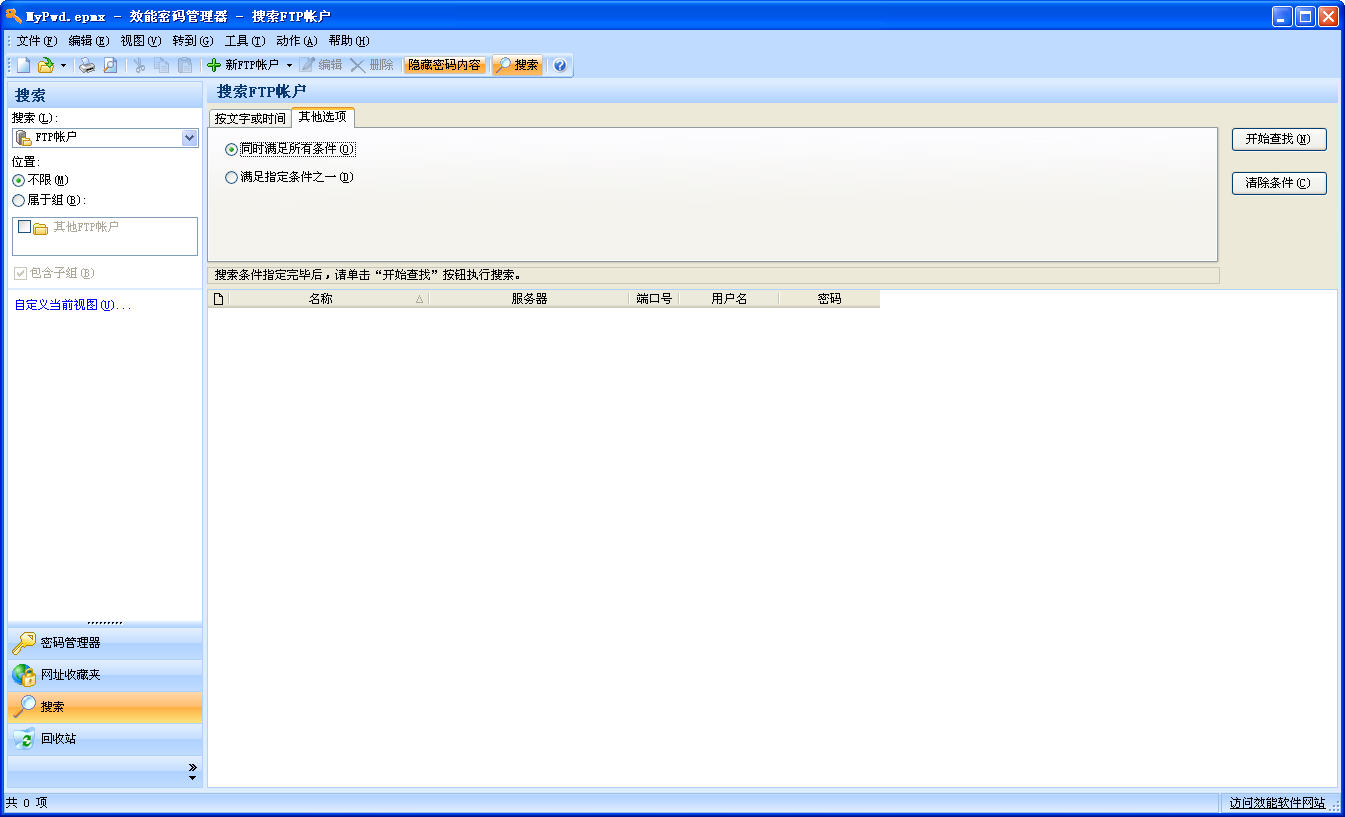This screenshot has width=1345, height=817.
Task: Click the Cut scissors icon
Action: pos(139,65)
